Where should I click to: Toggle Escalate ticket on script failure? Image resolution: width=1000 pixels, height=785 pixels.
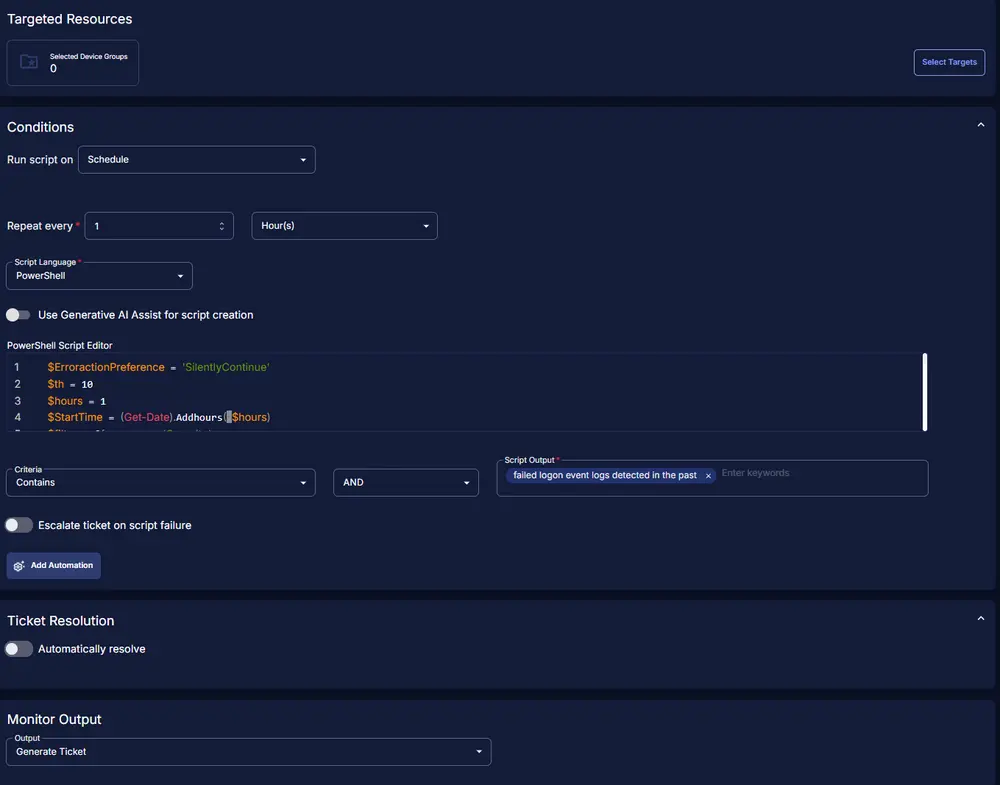coord(18,525)
